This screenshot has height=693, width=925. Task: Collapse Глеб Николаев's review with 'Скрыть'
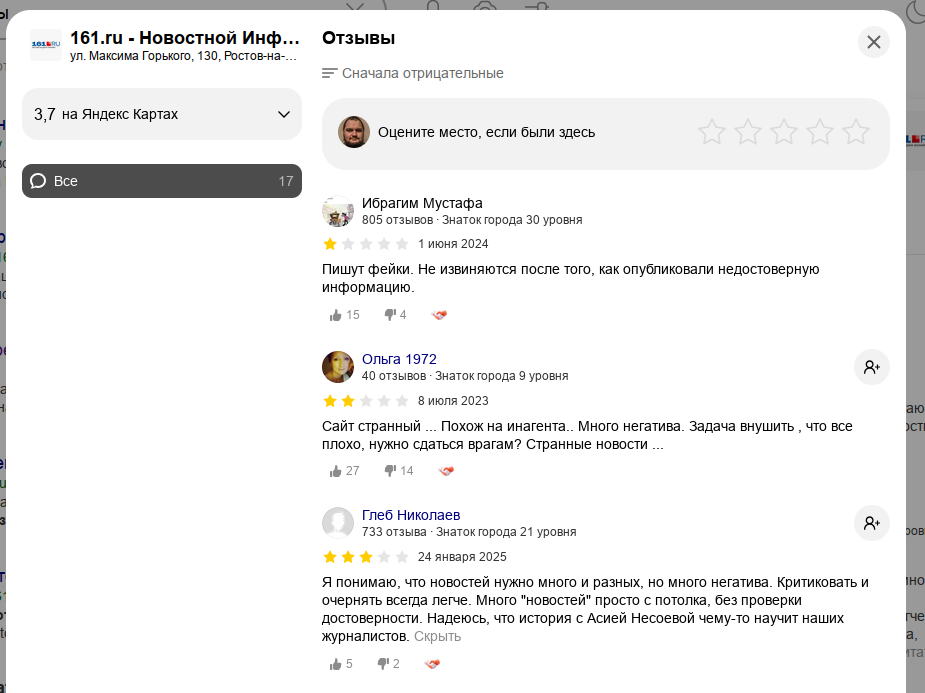(437, 636)
